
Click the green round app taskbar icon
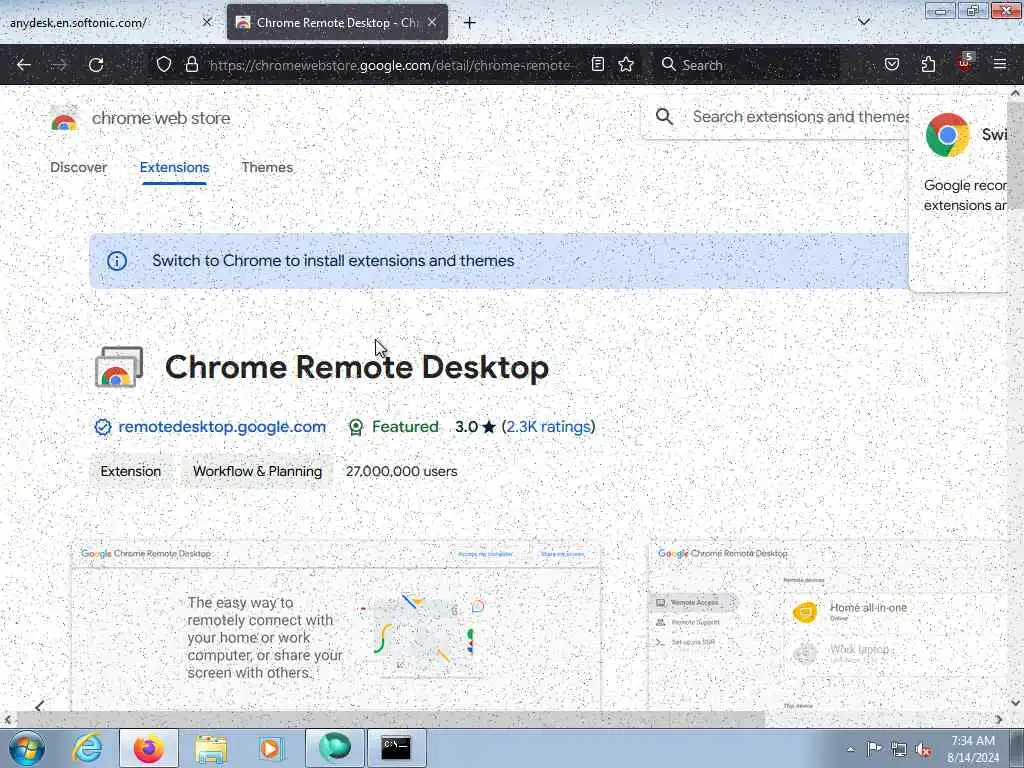pos(335,748)
